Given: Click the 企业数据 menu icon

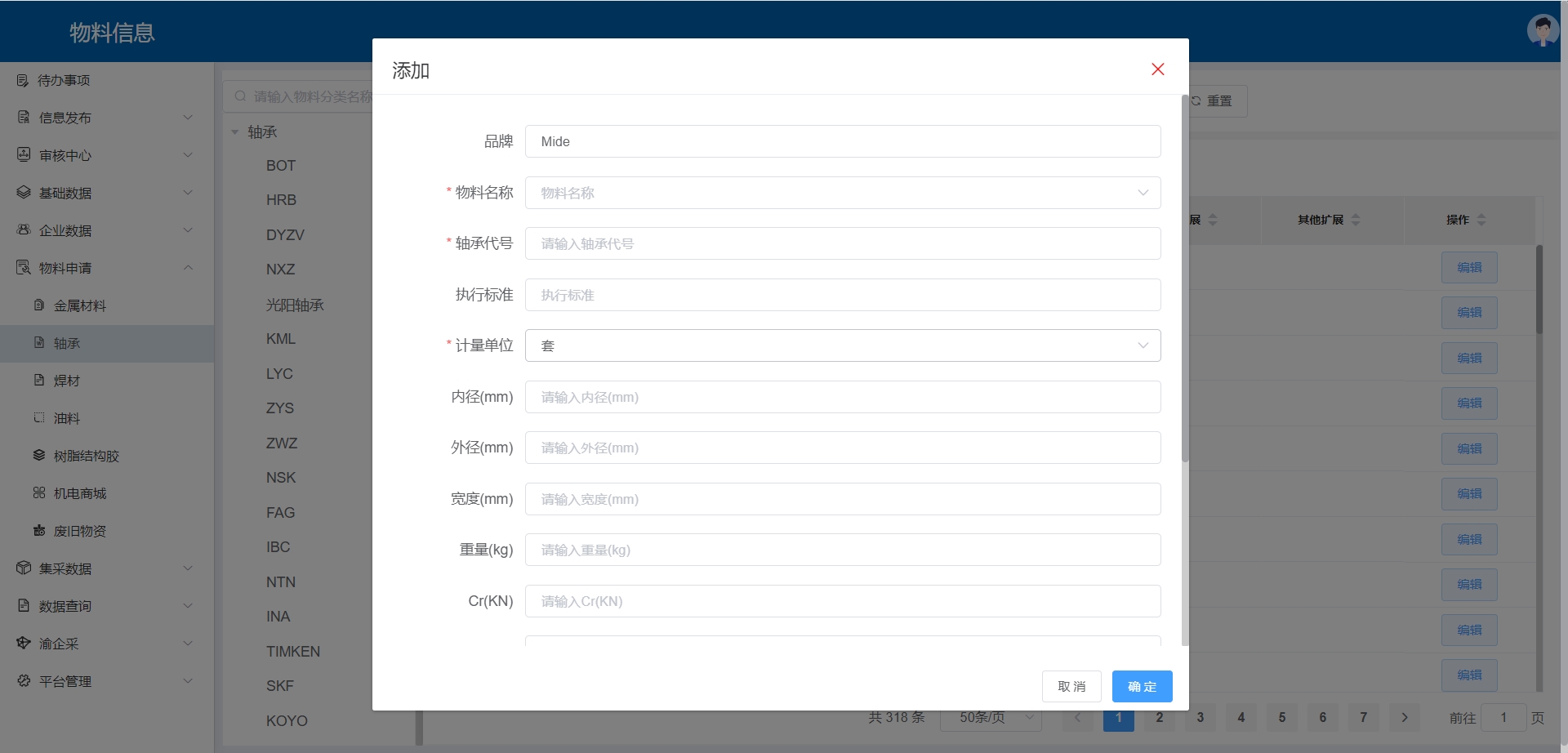Looking at the screenshot, I should pos(24,230).
